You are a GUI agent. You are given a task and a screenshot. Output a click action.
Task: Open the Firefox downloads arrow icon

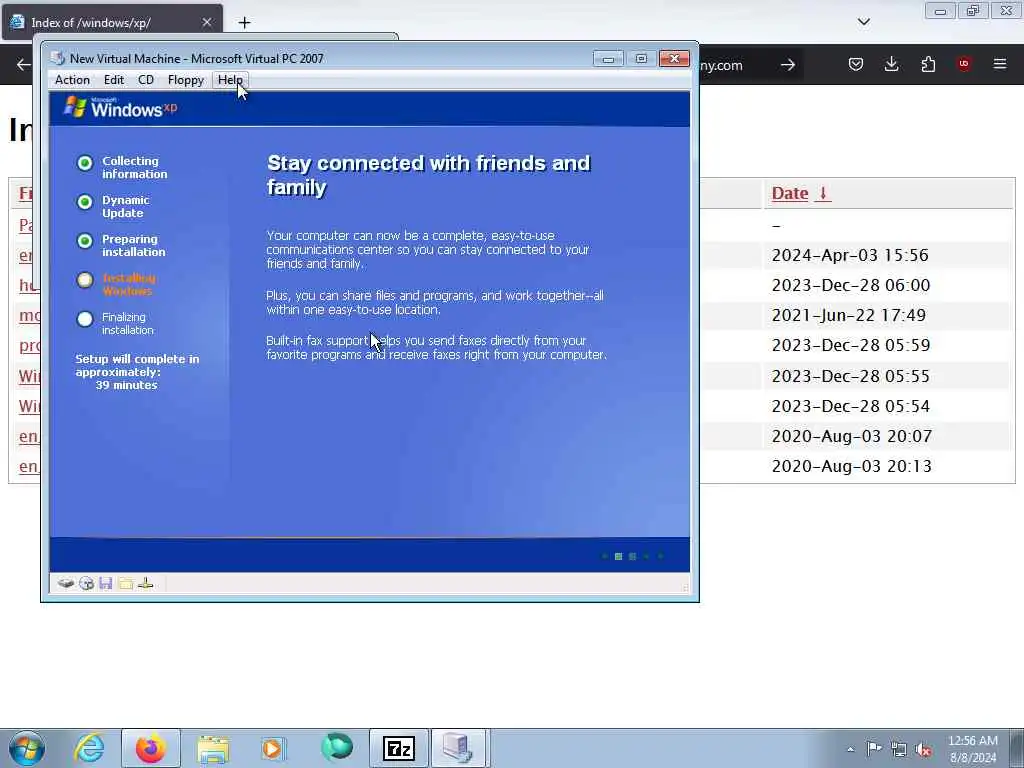click(891, 64)
